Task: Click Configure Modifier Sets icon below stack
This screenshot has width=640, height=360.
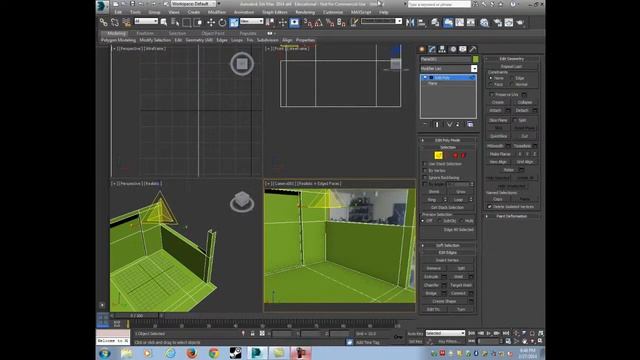Action: (470, 124)
